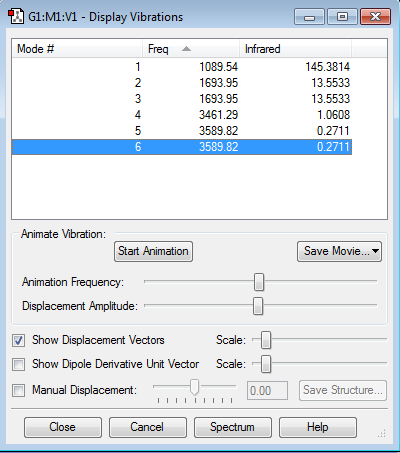Check the Manual Displacement option

click(x=18, y=390)
